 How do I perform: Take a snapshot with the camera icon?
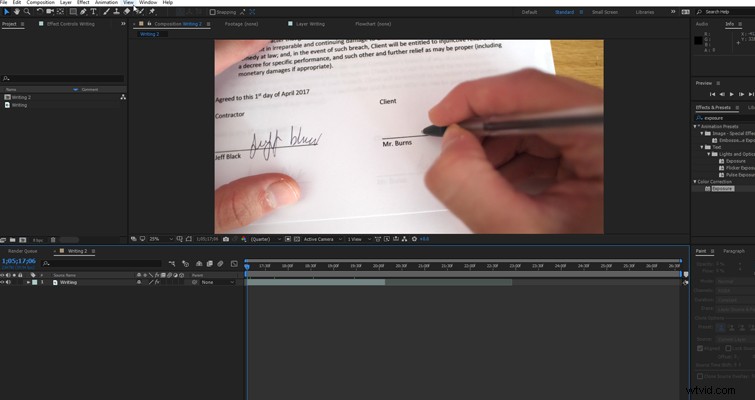pos(226,239)
